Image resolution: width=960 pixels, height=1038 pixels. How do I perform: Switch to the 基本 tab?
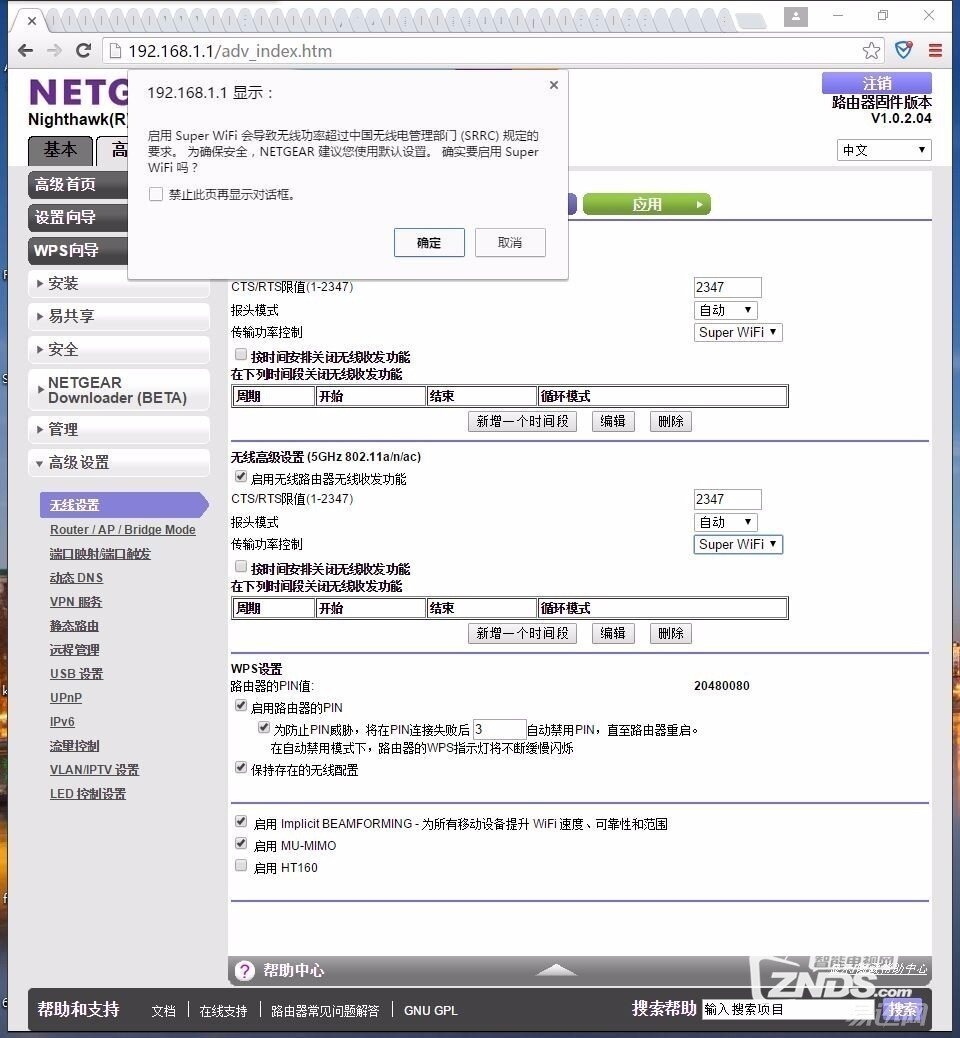[60, 150]
